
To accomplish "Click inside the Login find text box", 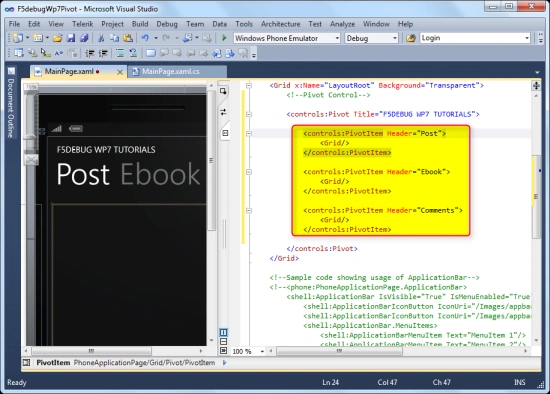I will click(471, 38).
